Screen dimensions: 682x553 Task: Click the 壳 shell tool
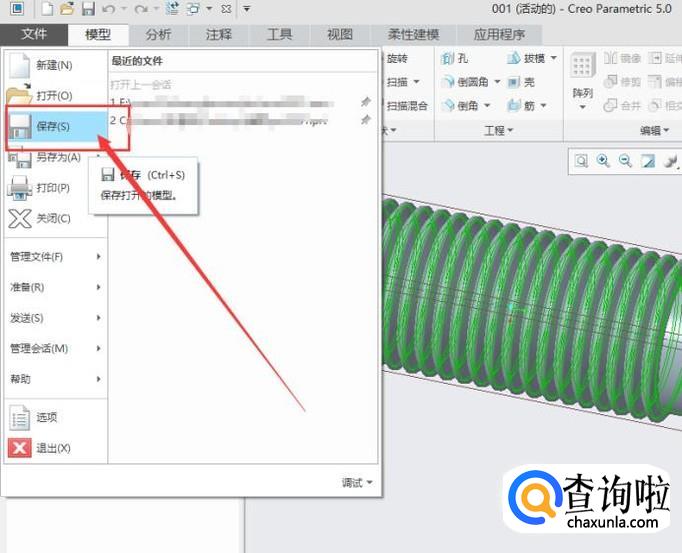[x=521, y=82]
